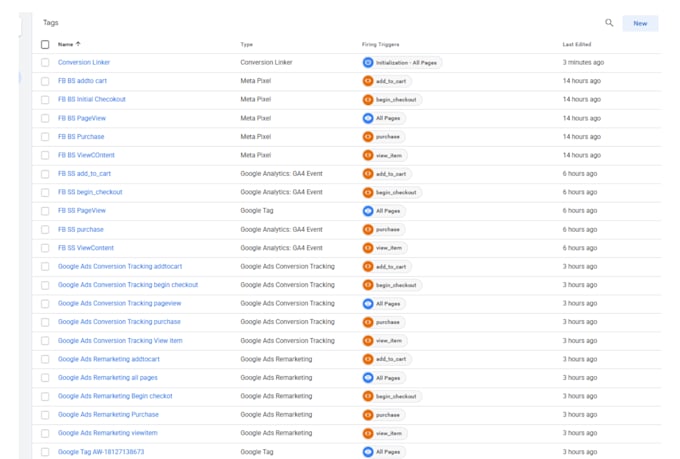Open Google Ads Remarketing Begin checkot tag

click(115, 396)
